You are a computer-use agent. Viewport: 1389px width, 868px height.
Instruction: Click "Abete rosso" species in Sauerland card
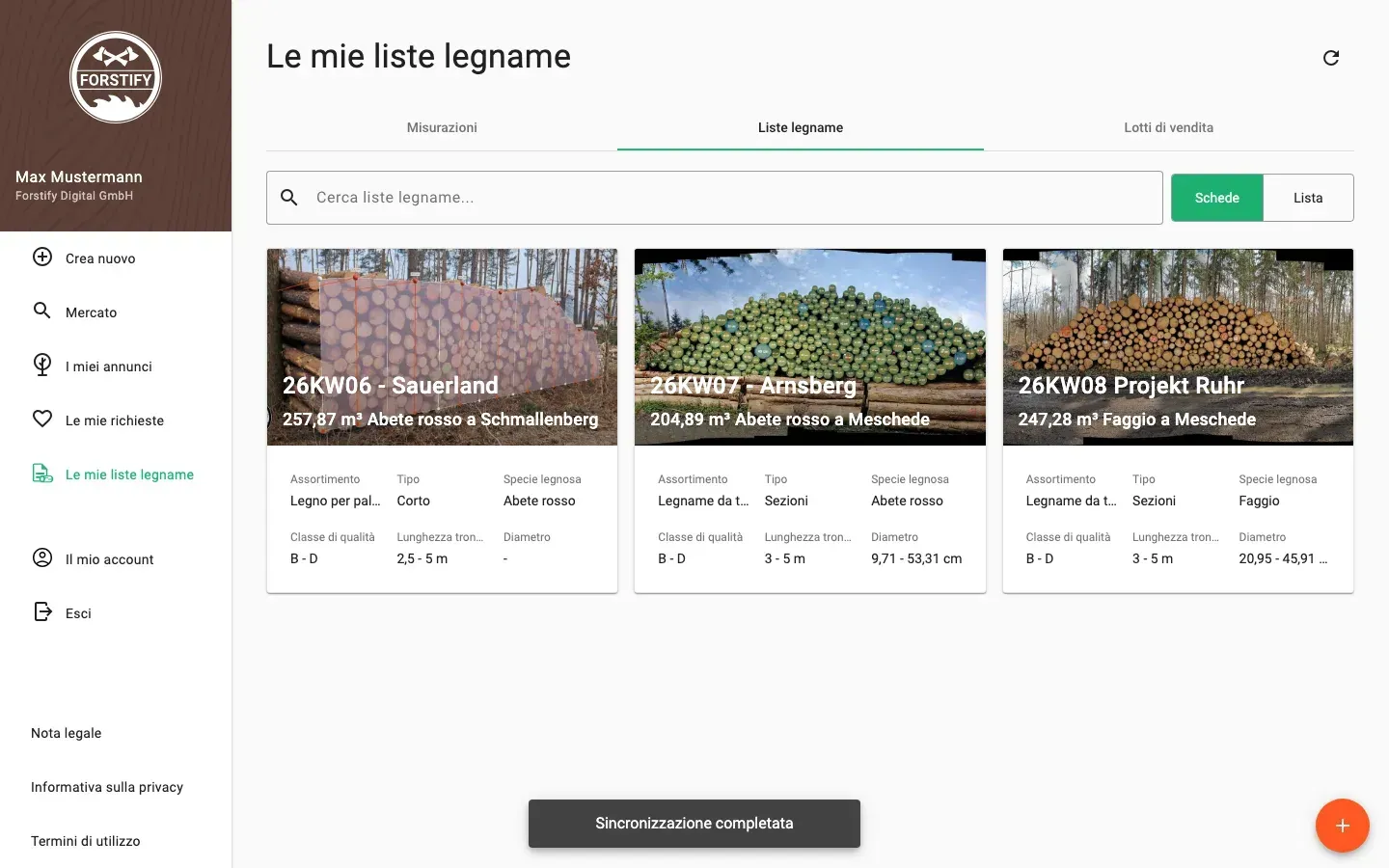point(539,501)
